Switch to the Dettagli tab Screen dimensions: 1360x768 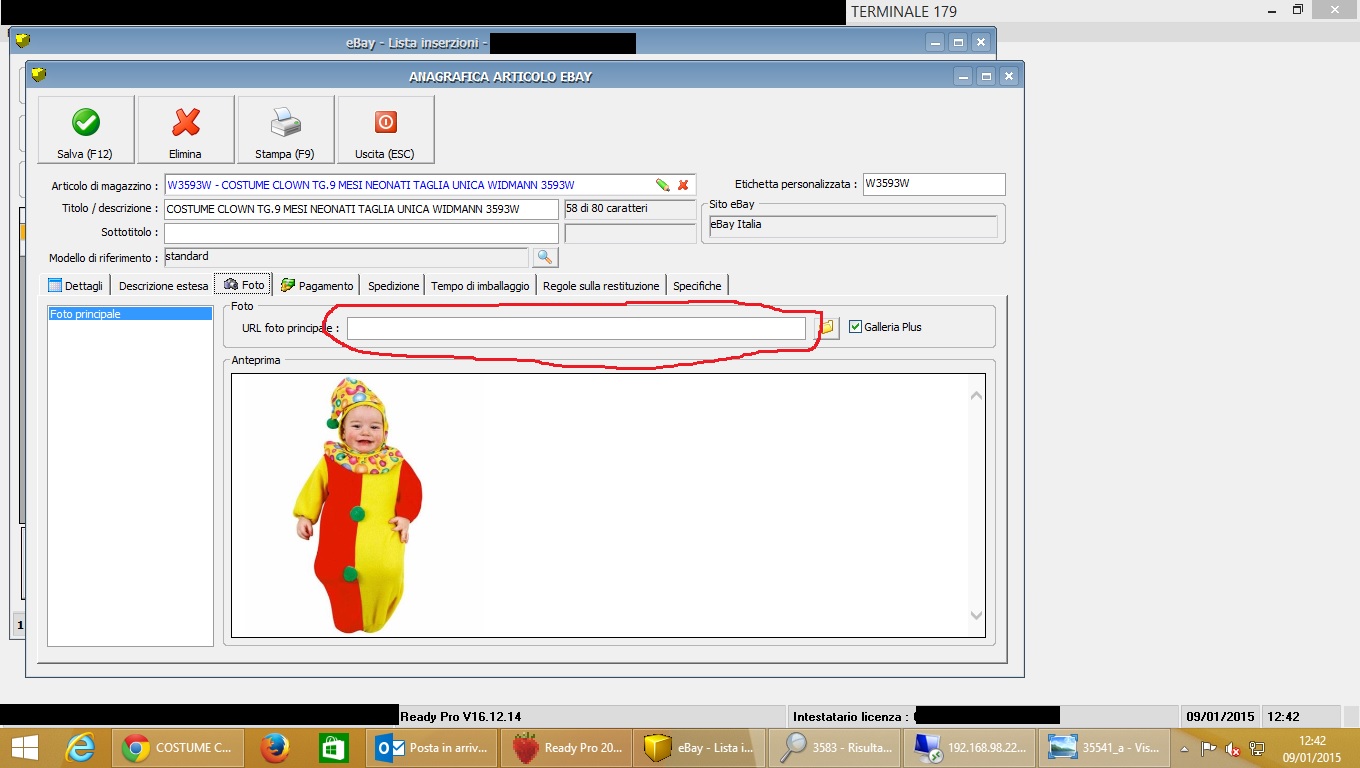(x=76, y=285)
